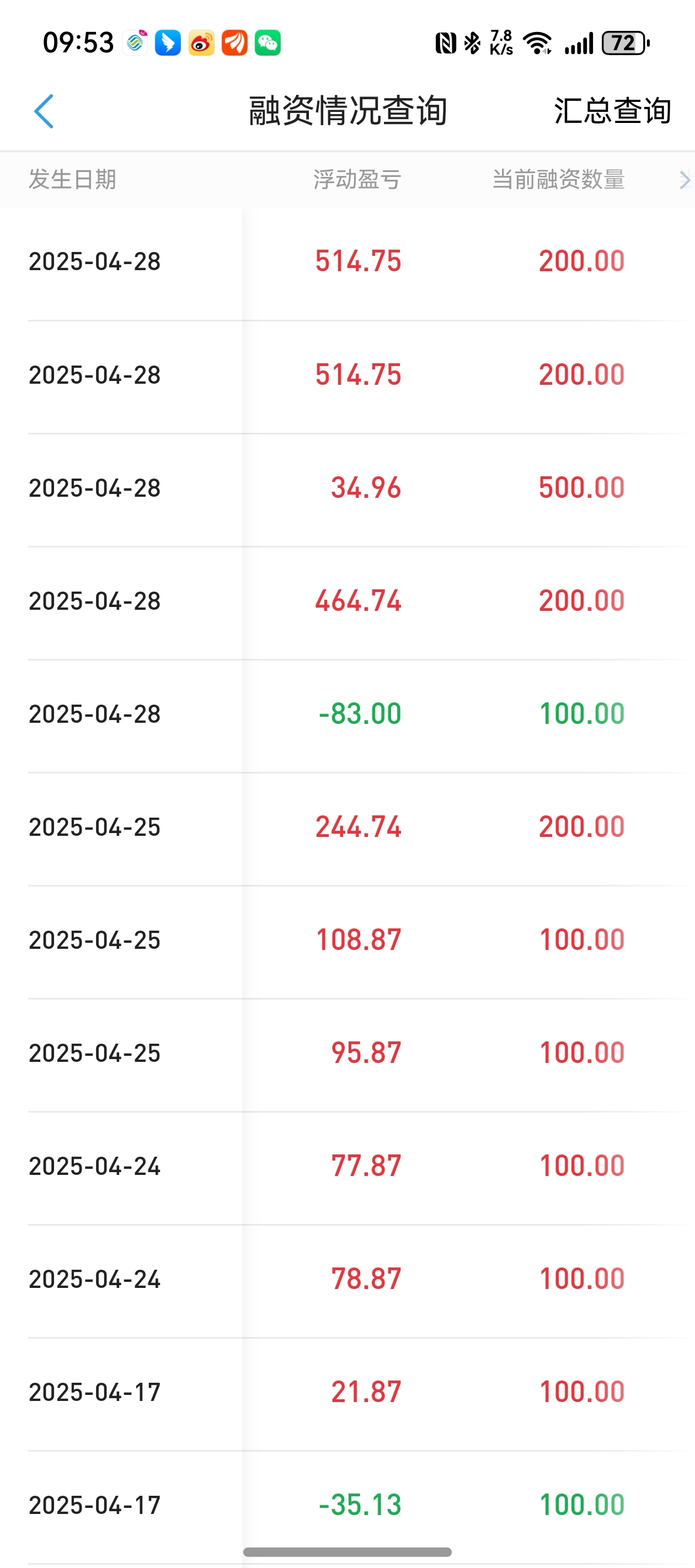Select 当前融资数量 column header

click(x=558, y=180)
